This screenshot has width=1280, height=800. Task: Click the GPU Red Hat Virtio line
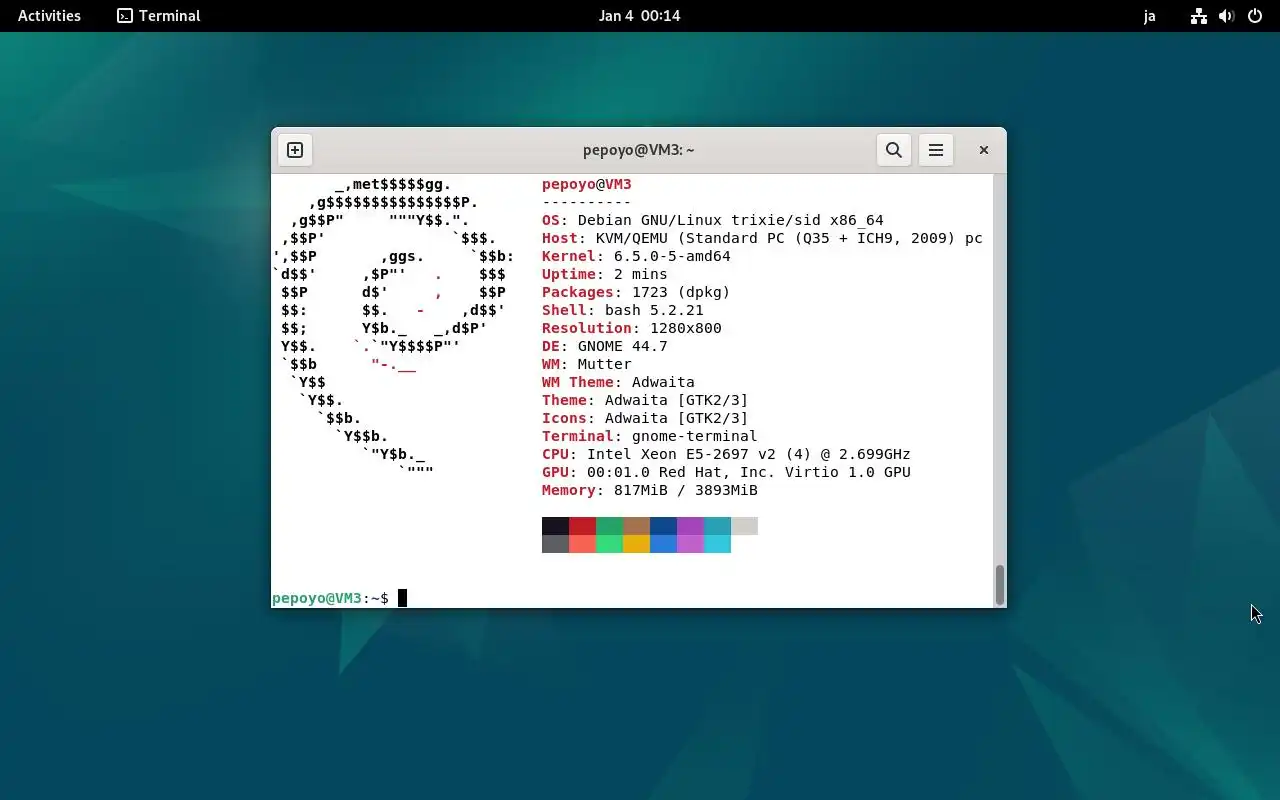click(x=726, y=472)
